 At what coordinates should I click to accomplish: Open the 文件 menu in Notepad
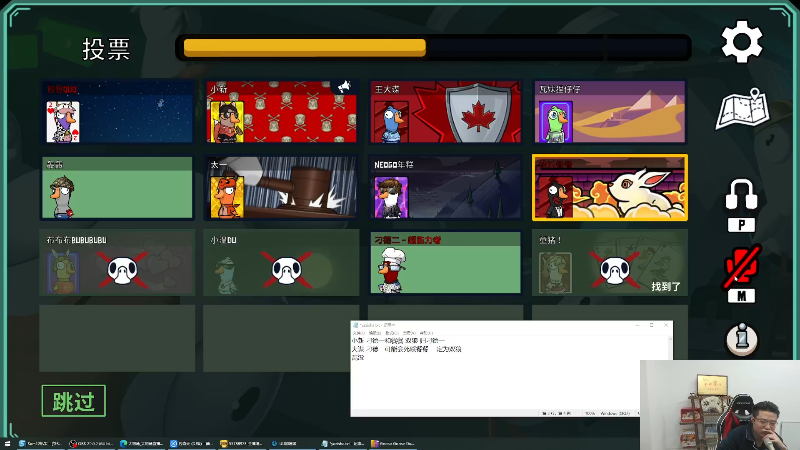(x=358, y=333)
